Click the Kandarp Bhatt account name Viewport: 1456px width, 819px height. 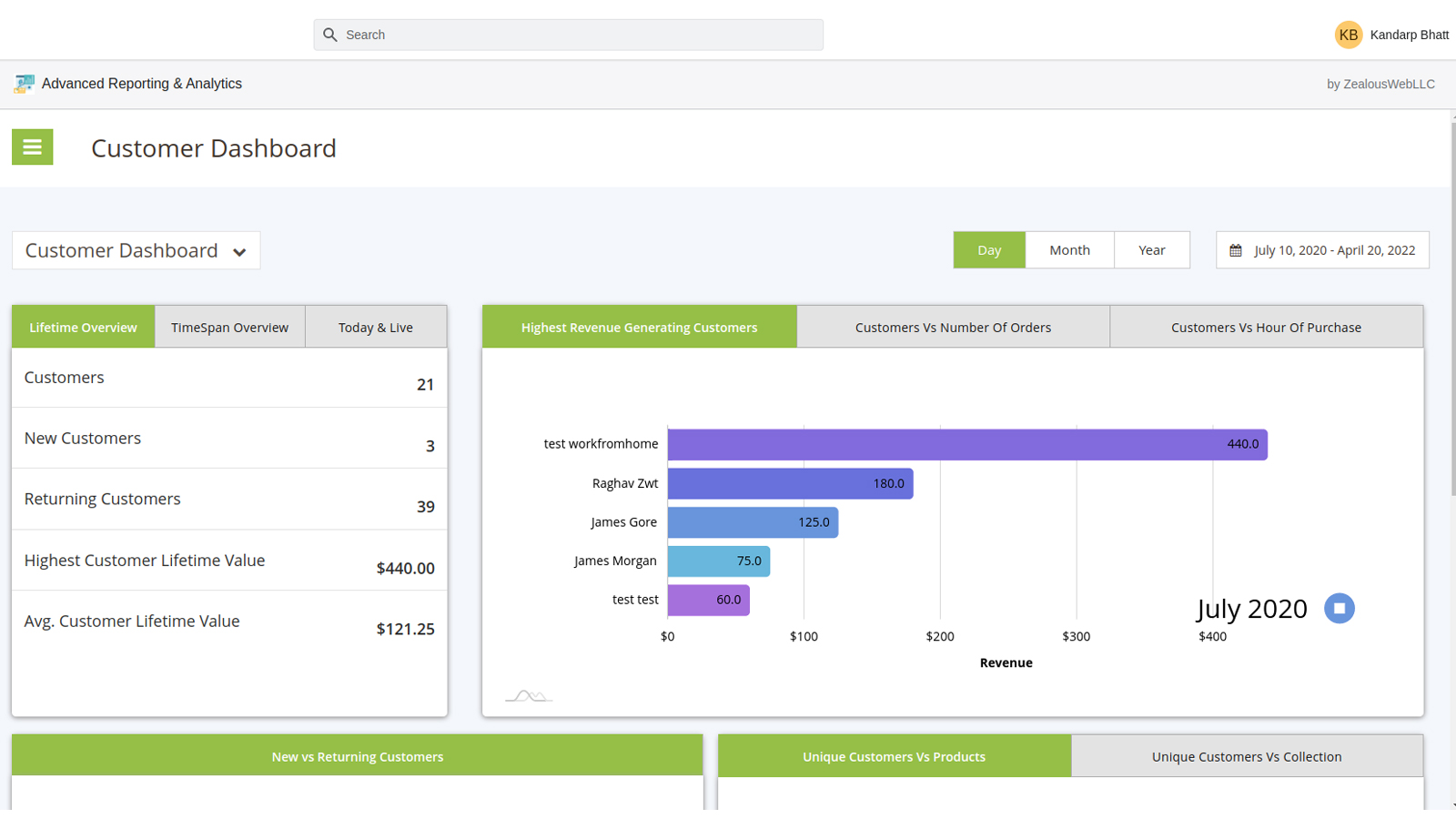[x=1411, y=35]
